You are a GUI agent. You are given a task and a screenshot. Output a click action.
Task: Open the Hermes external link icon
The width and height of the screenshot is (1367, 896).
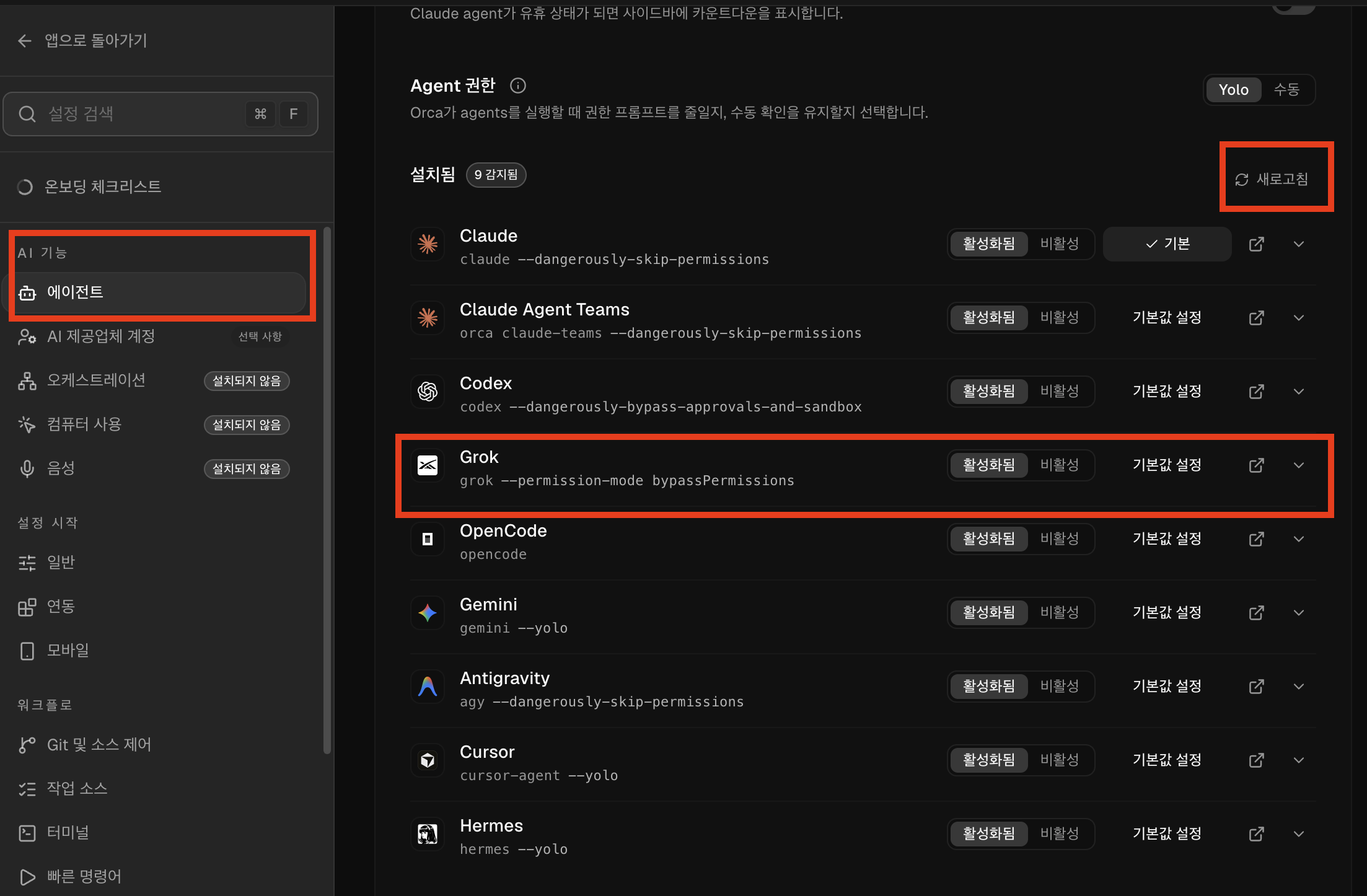tap(1256, 834)
